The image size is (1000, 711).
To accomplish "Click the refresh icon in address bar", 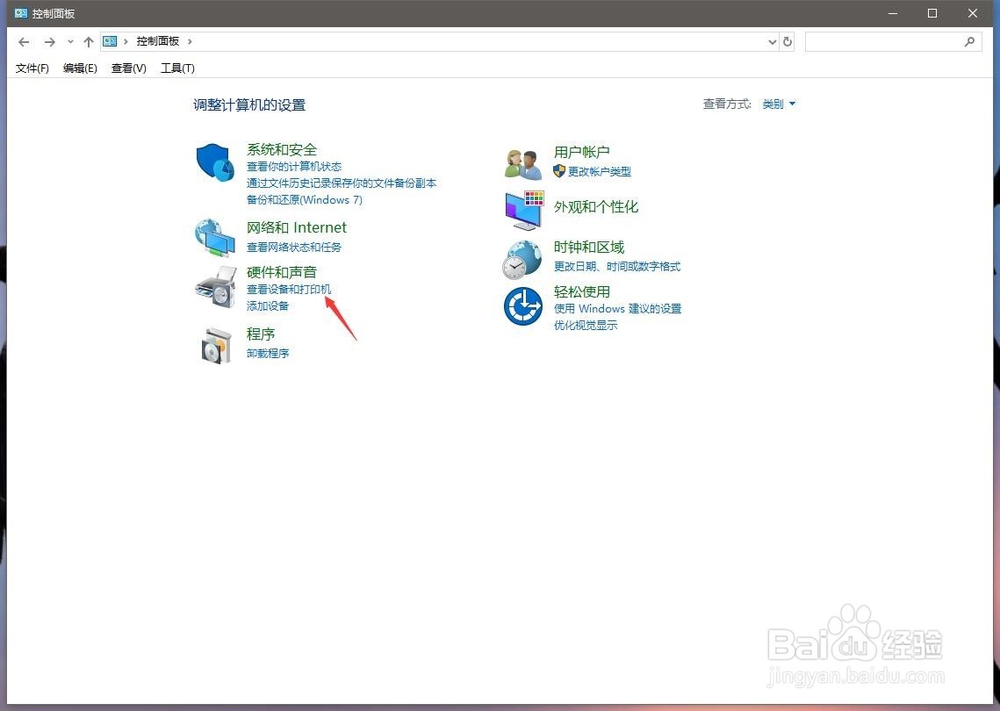I will tap(789, 41).
